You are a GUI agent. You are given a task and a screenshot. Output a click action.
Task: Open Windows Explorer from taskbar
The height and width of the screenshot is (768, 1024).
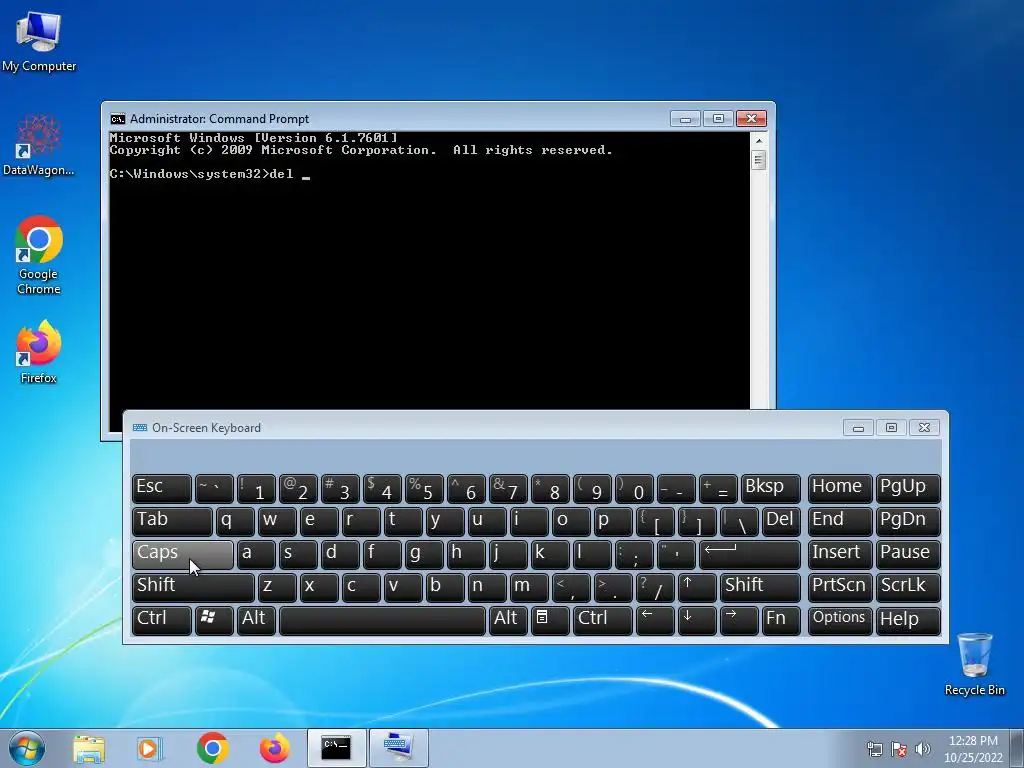pyautogui.click(x=89, y=748)
